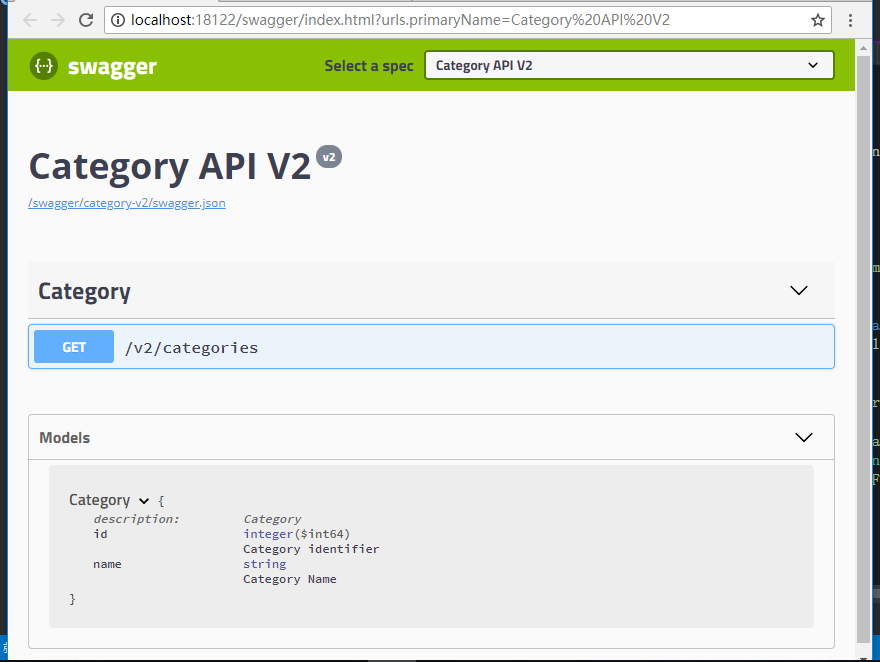The image size is (880, 662).
Task: Click the 'Select a spec' label
Action: click(369, 66)
